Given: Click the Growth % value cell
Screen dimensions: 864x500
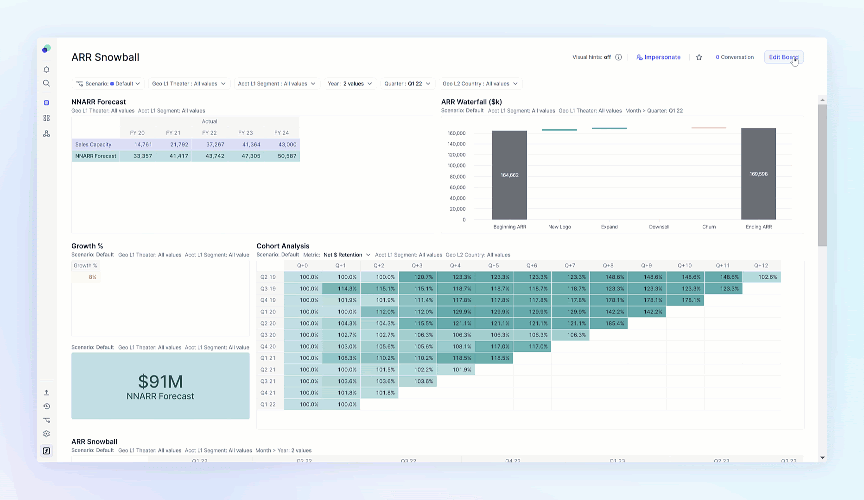Looking at the screenshot, I should click(x=85, y=277).
